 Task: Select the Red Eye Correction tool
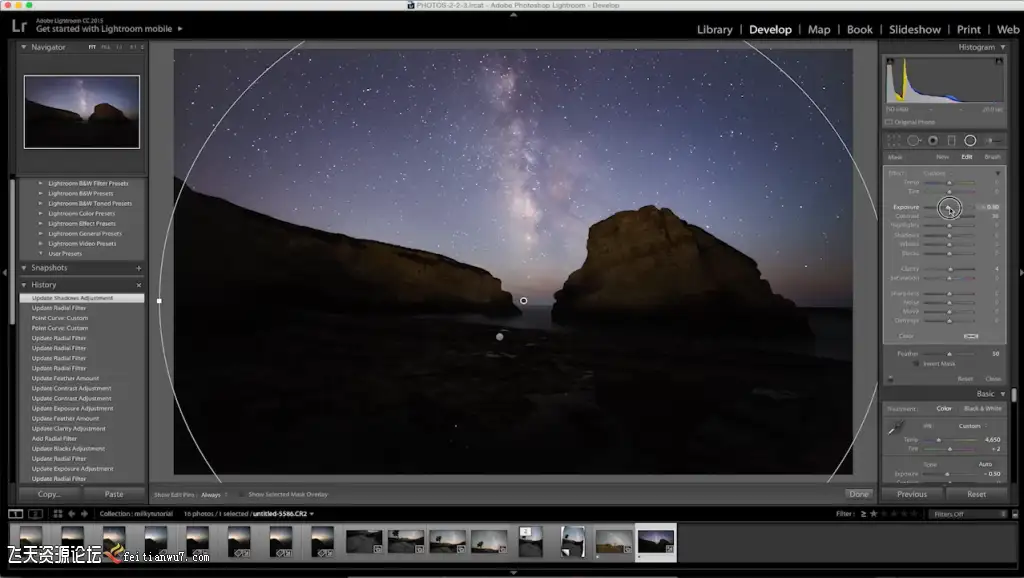(x=933, y=140)
